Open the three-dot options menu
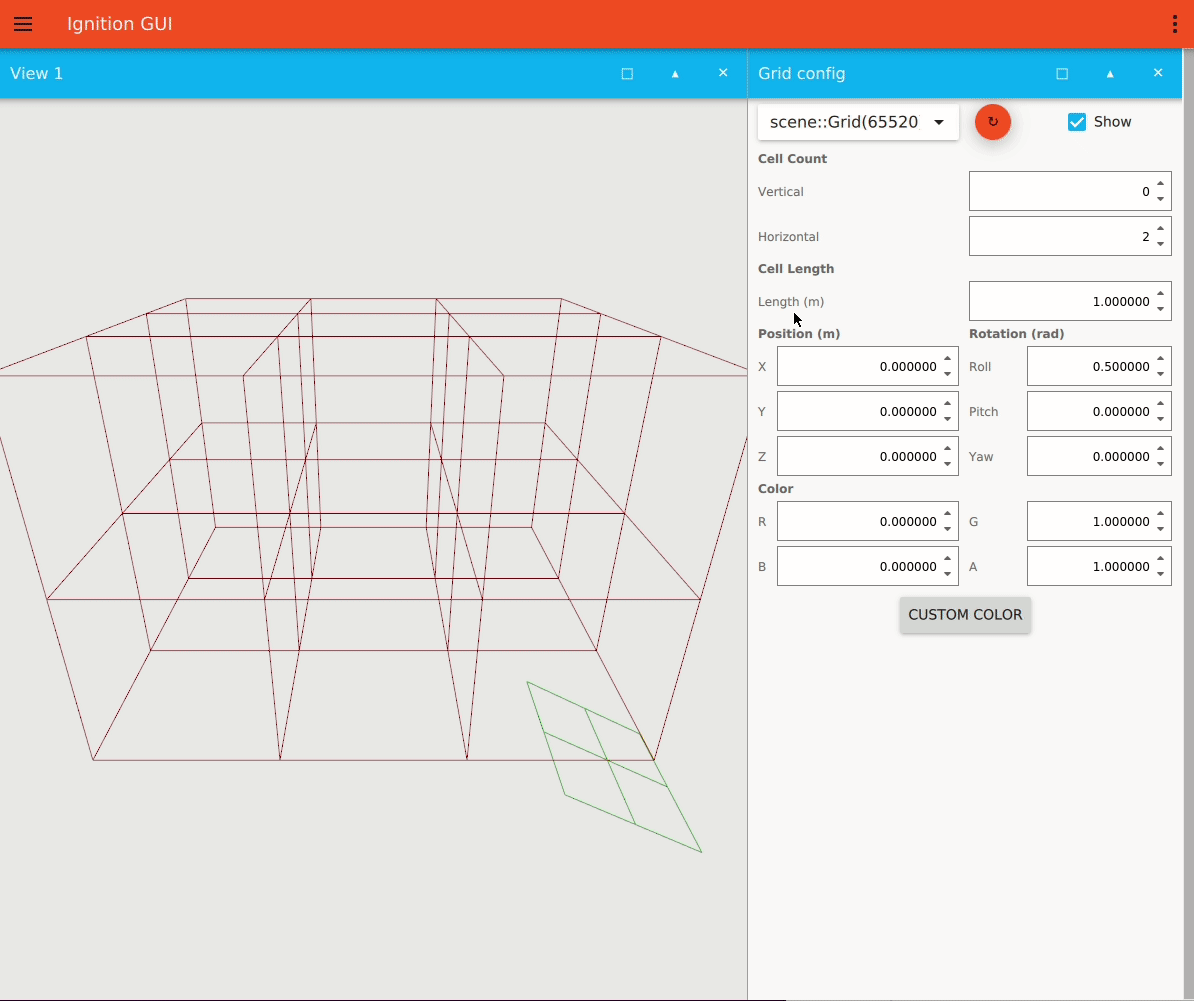The height and width of the screenshot is (1001, 1194). click(1175, 24)
